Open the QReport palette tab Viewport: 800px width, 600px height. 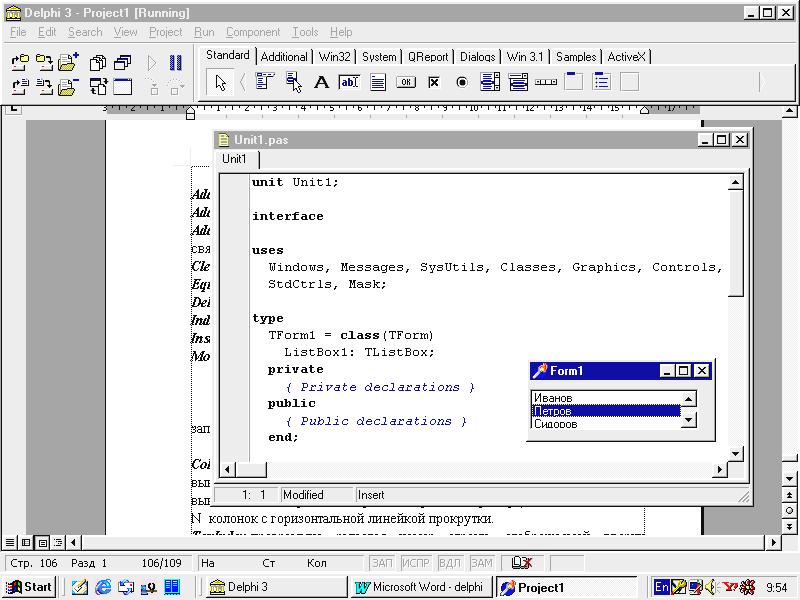[428, 57]
